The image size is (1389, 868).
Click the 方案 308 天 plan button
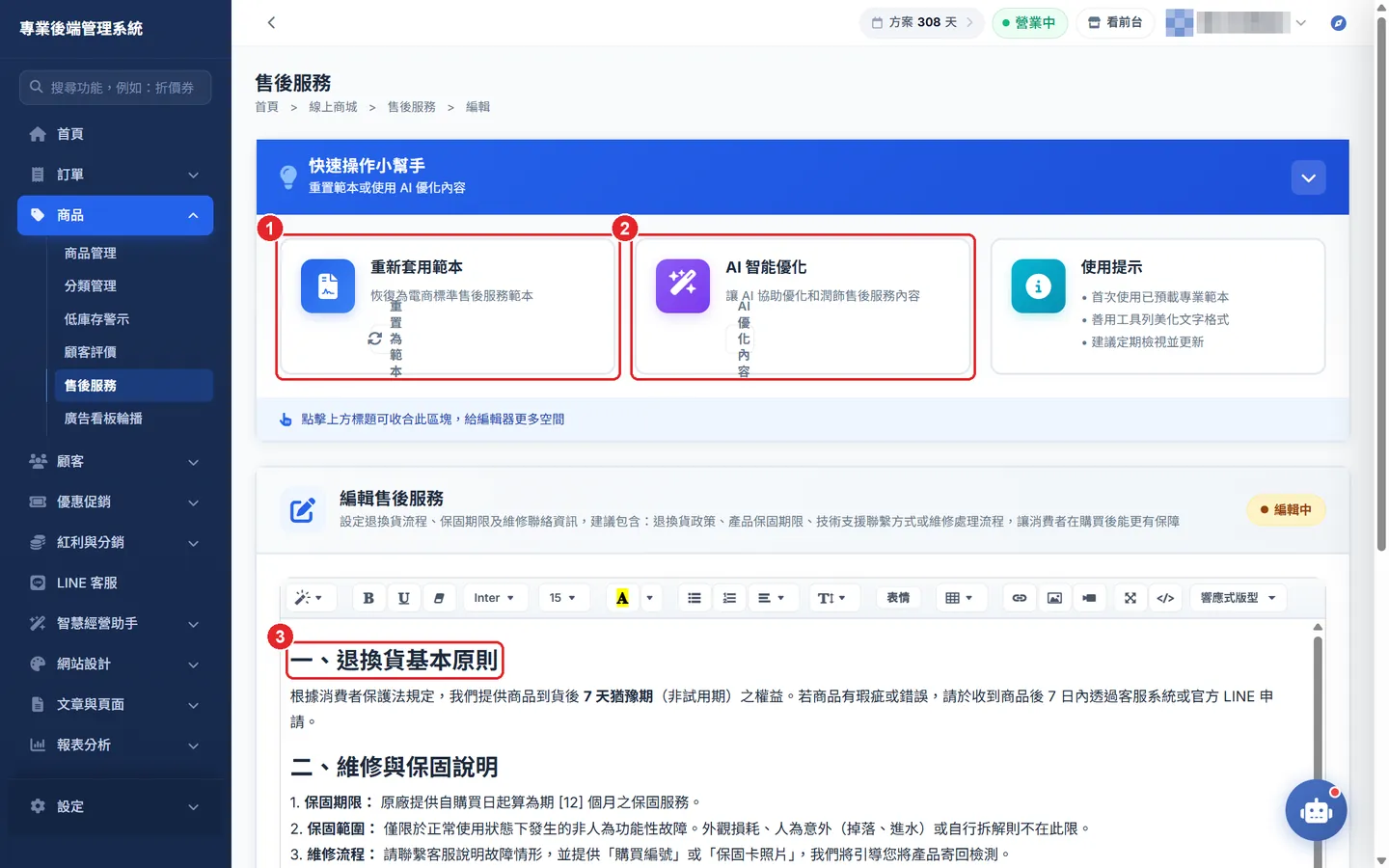pos(922,22)
